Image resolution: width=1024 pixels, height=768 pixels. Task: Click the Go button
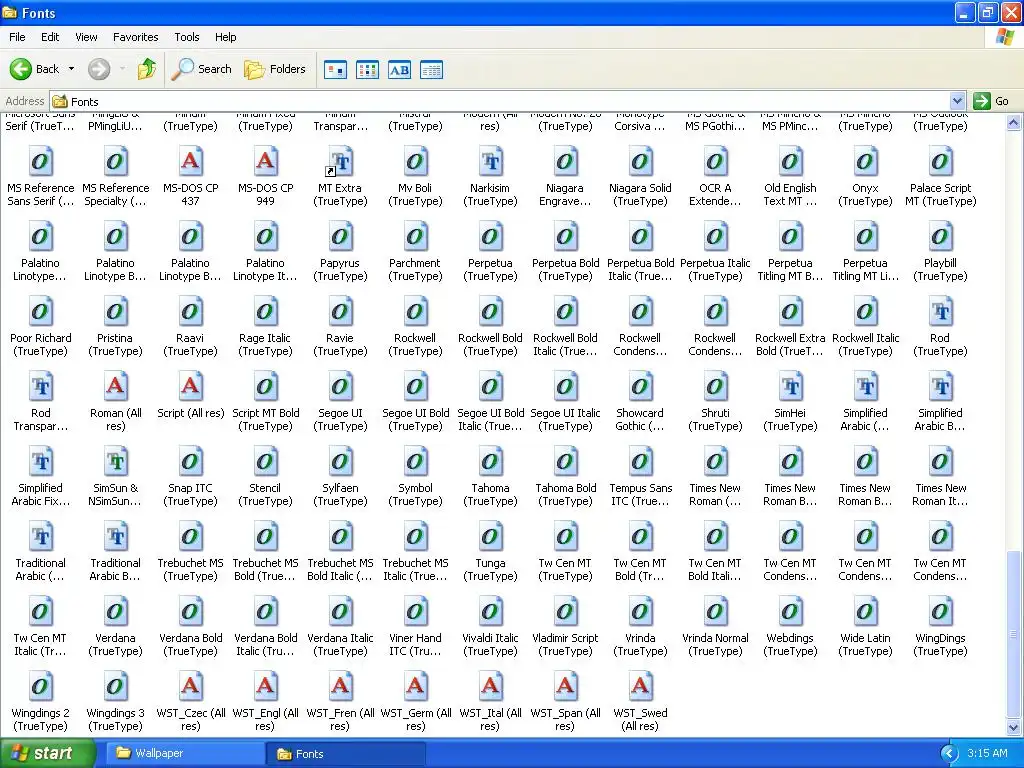coord(991,101)
